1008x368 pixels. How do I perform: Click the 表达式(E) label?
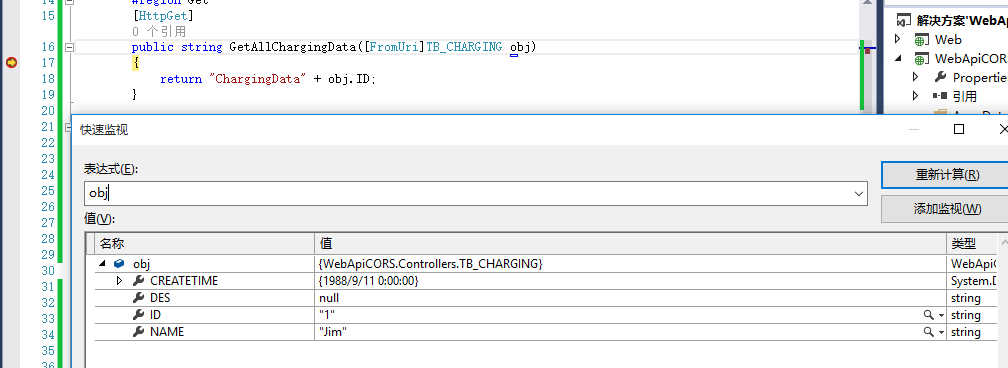coord(111,169)
